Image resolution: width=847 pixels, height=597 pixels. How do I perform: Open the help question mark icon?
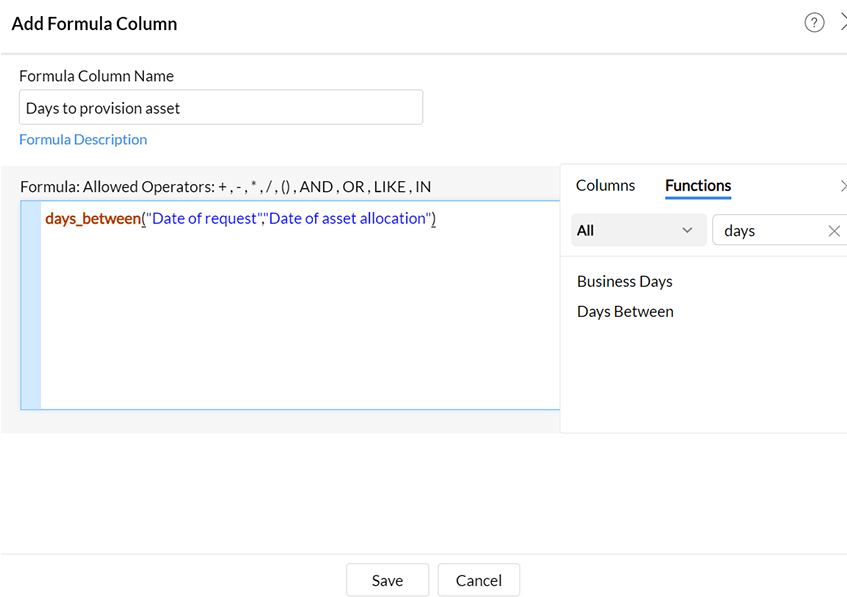click(x=814, y=23)
